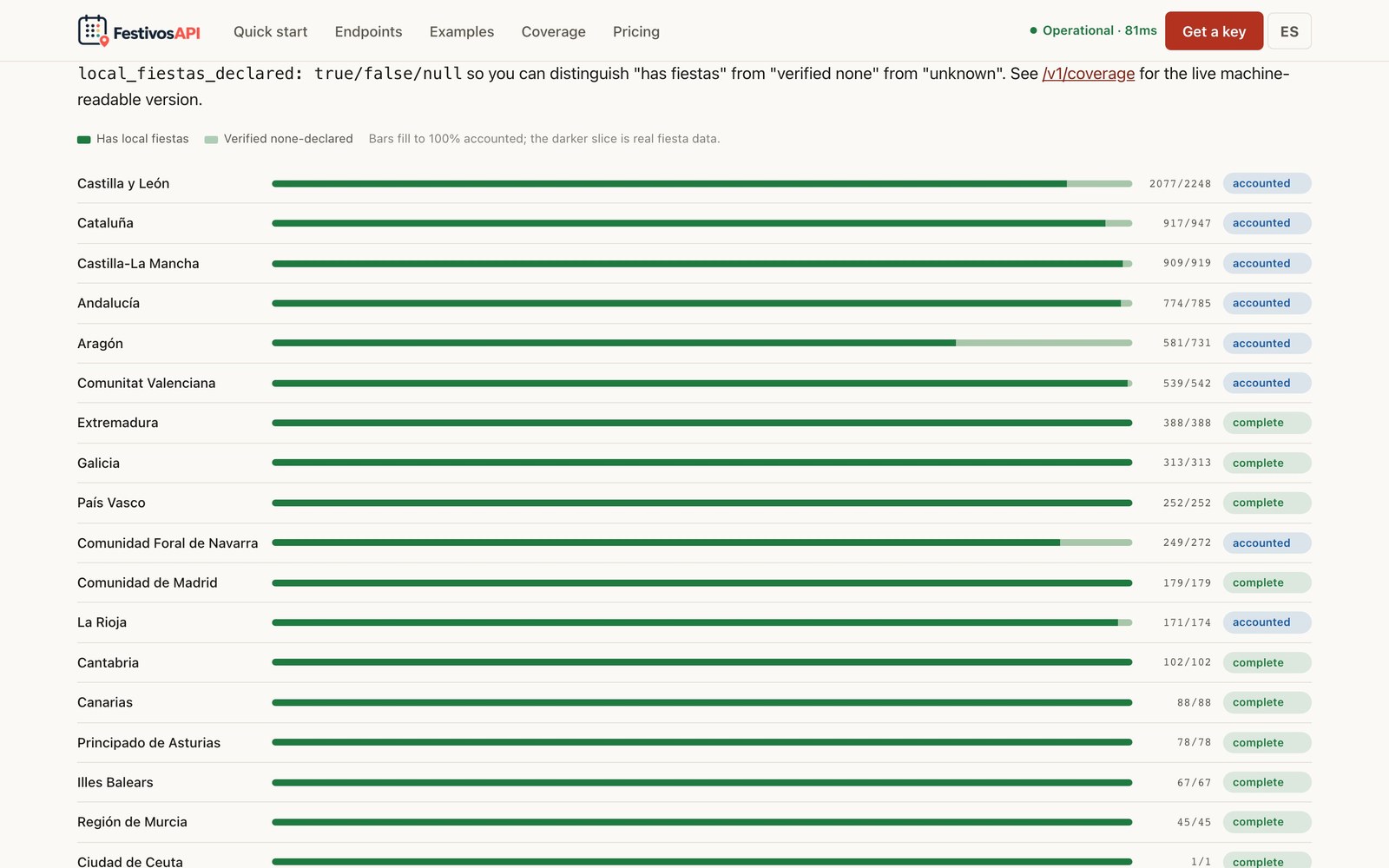Click the Aragón coverage bar

701,343
